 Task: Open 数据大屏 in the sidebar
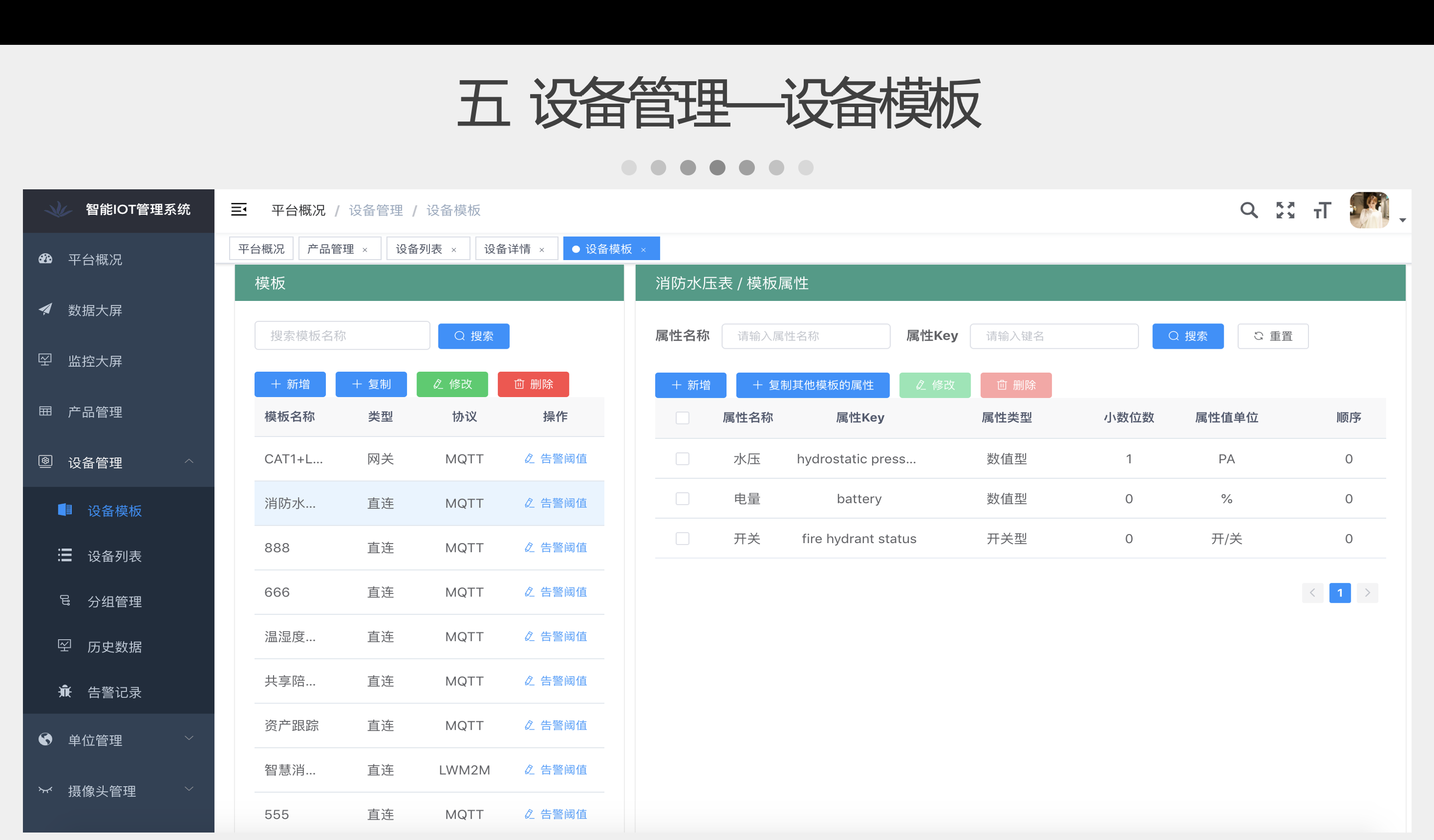[x=119, y=310]
